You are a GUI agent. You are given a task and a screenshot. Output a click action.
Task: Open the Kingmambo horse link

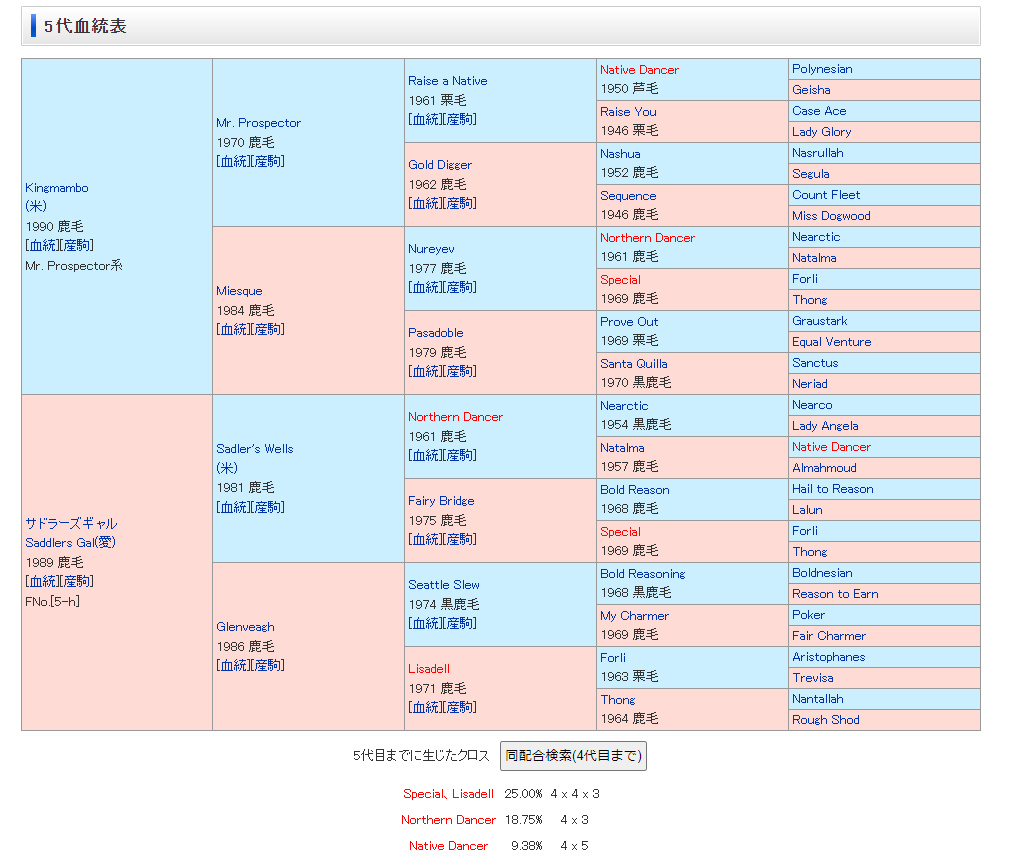point(56,188)
